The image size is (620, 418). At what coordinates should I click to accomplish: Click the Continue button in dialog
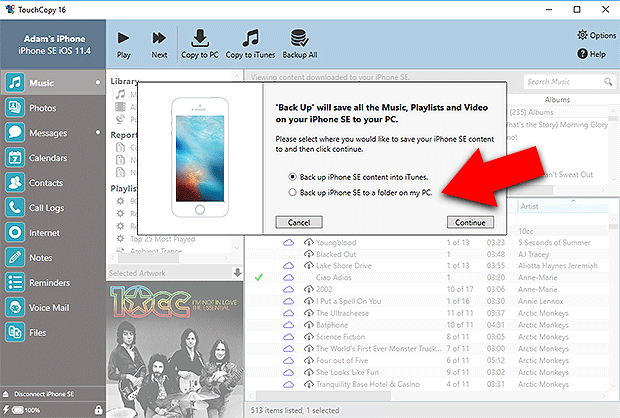click(x=470, y=222)
